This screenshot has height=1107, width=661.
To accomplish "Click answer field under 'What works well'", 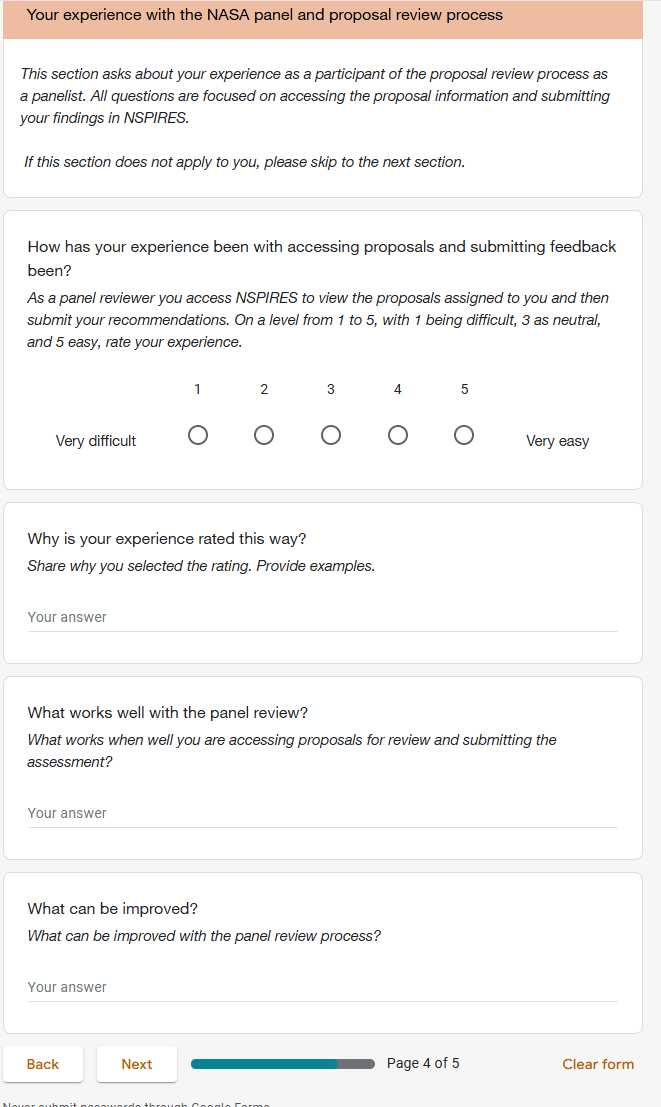I will point(322,814).
